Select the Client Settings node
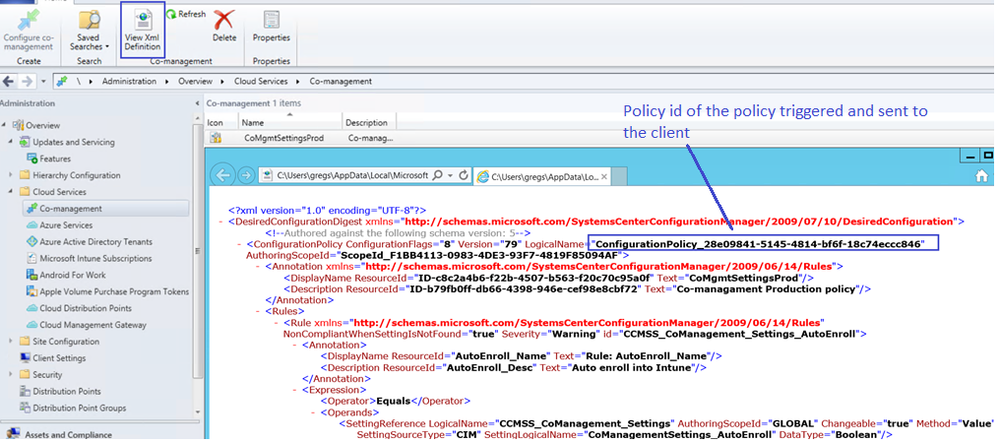This screenshot has height=447, width=999. point(59,358)
